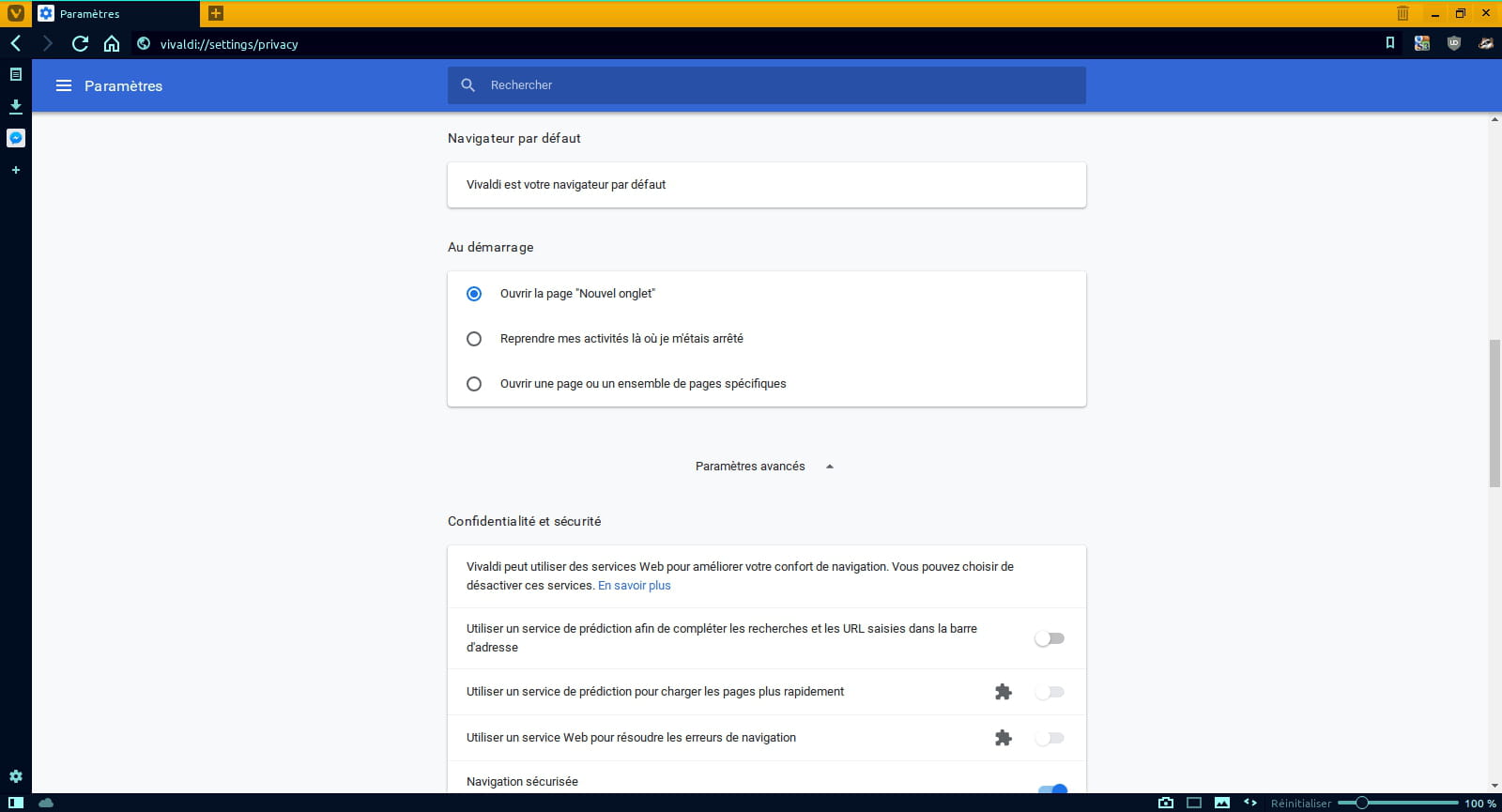Click the site info icon in the address bar
Viewport: 1502px width, 812px height.
point(144,43)
